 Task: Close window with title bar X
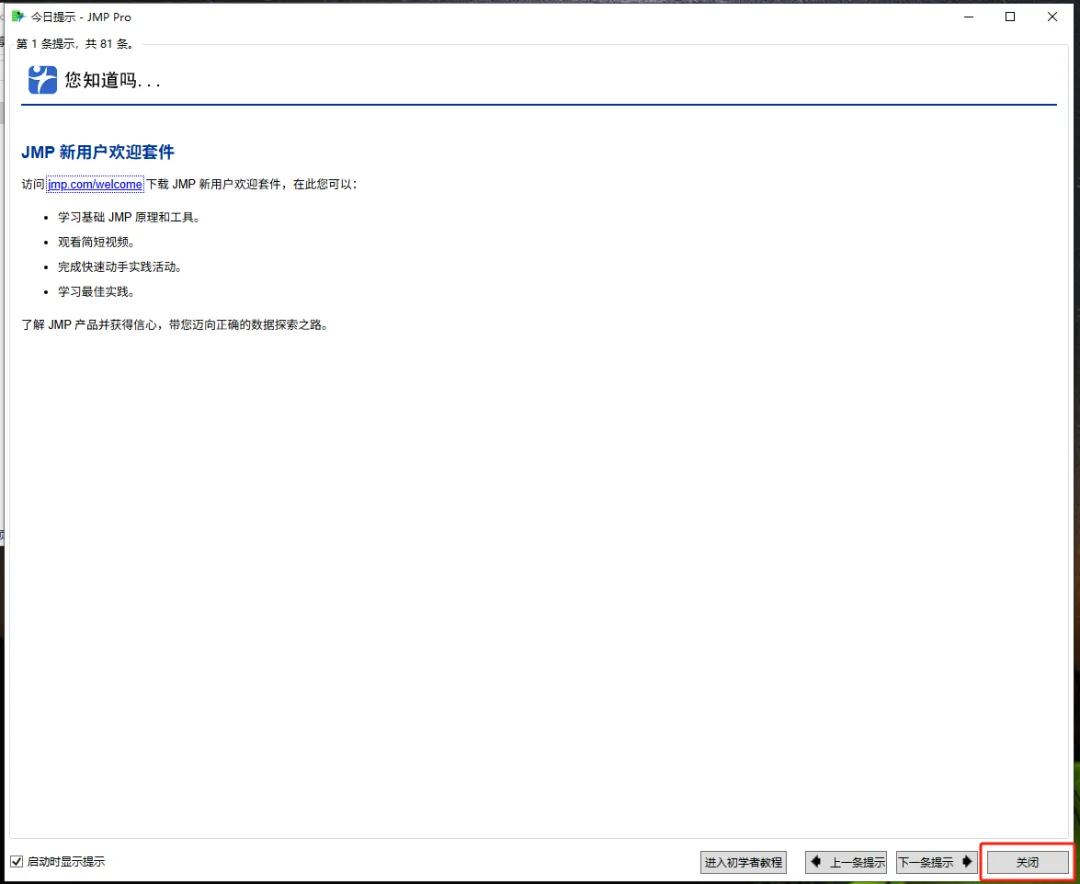point(1052,17)
